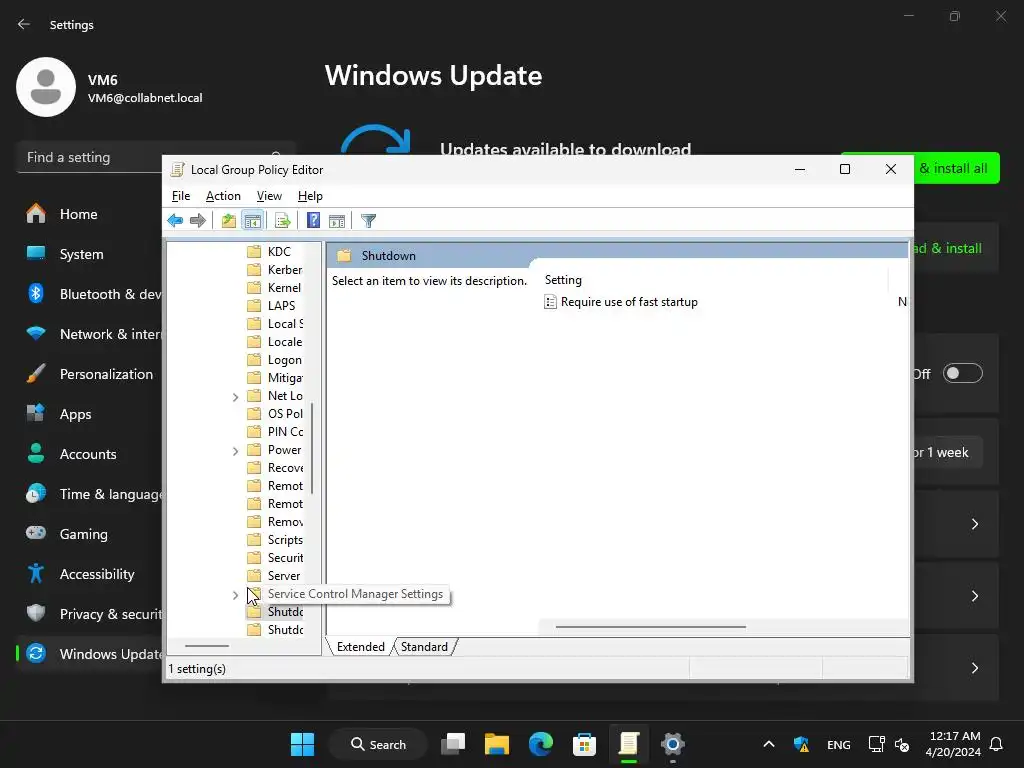Switch to the Extended tab
1024x768 pixels.
[360, 647]
